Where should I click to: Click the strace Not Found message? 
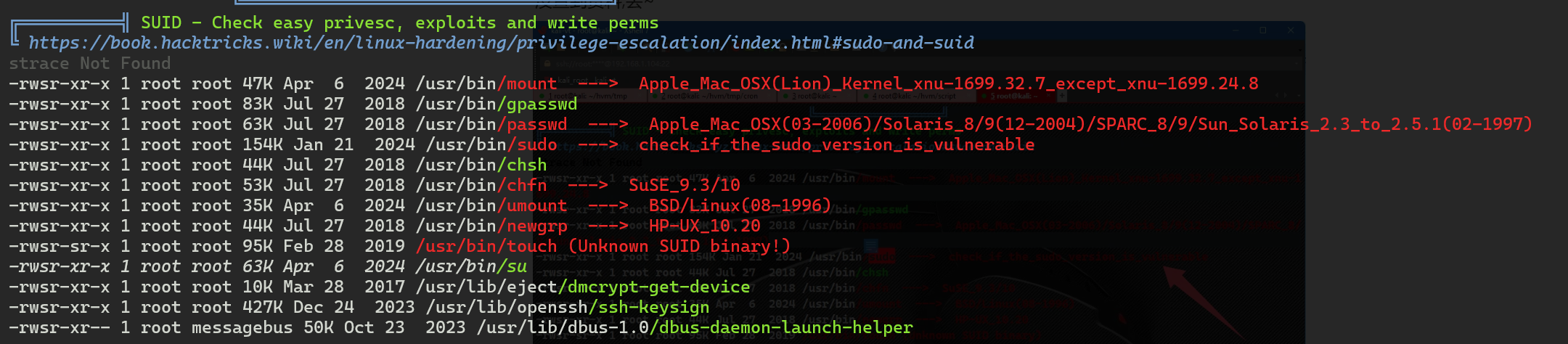tap(90, 64)
